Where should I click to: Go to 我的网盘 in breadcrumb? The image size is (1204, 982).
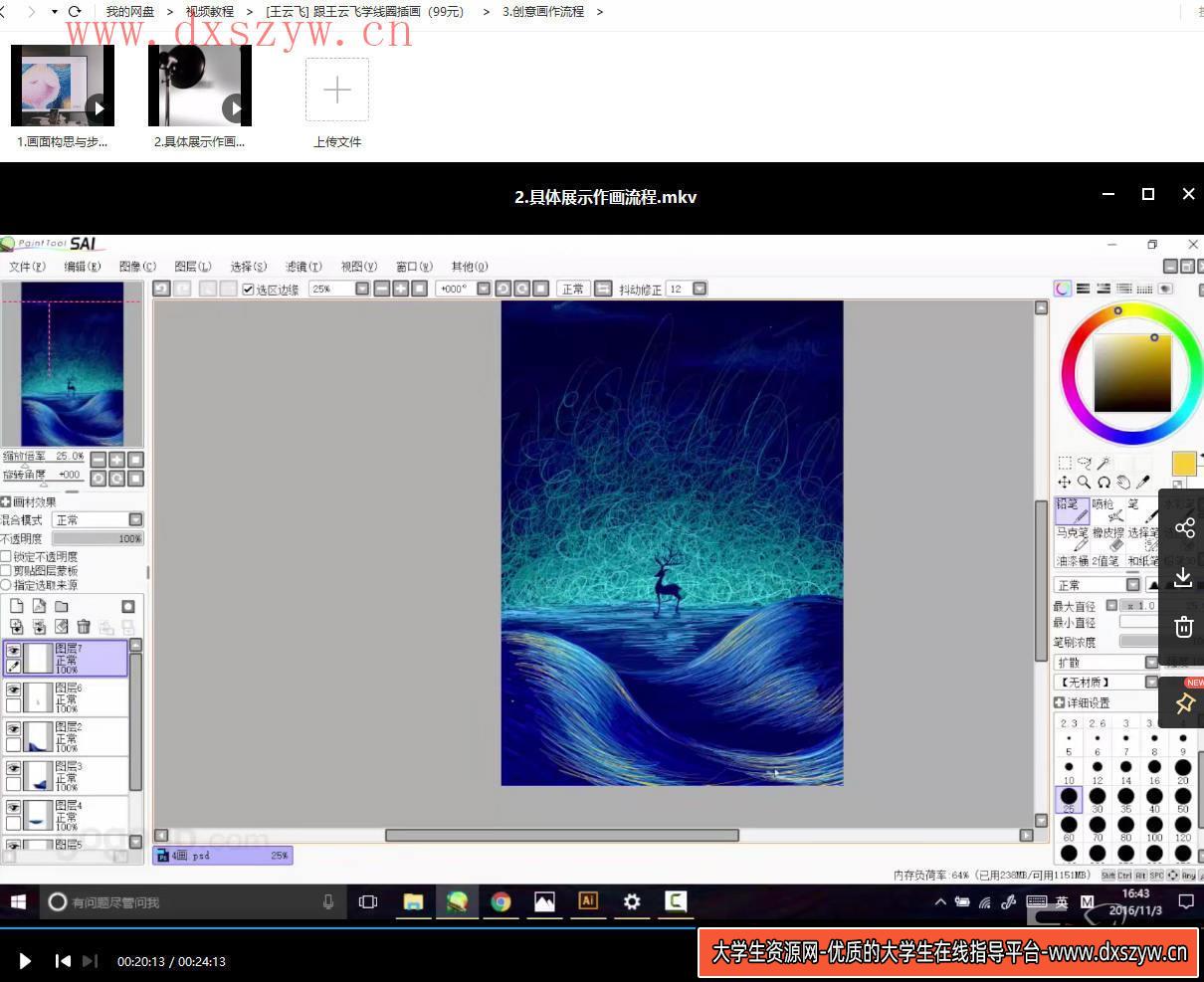click(x=130, y=12)
